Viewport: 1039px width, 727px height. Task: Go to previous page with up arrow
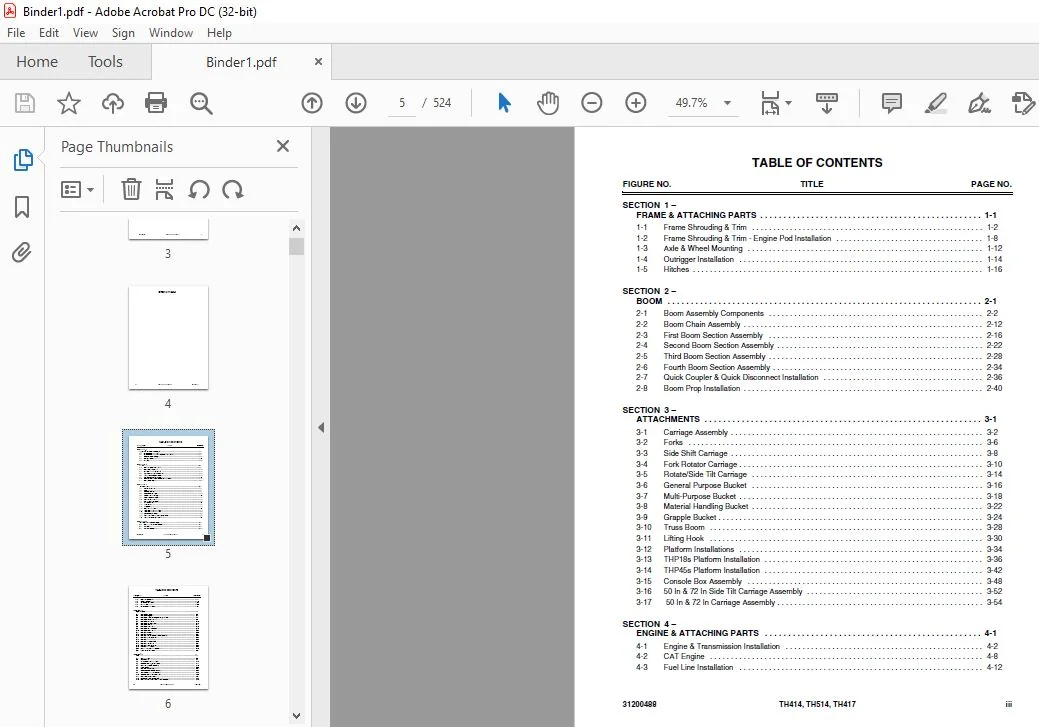(312, 103)
